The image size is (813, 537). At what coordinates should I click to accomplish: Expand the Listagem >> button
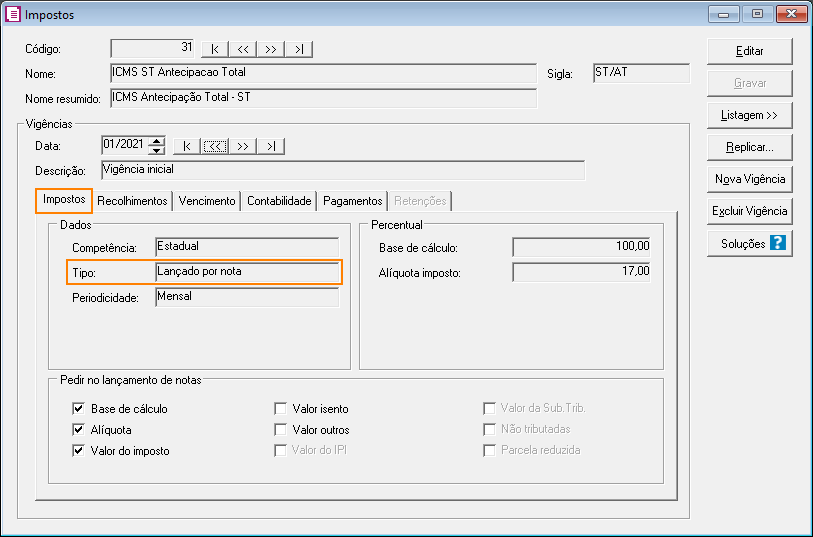click(x=749, y=115)
